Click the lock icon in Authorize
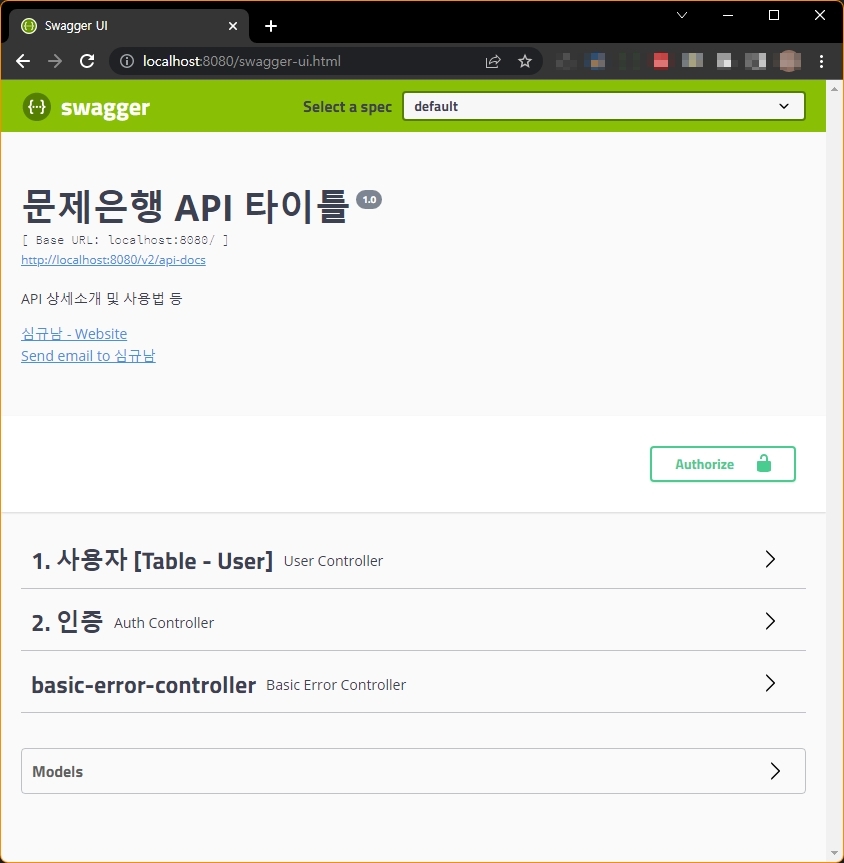This screenshot has height=863, width=844. [764, 463]
